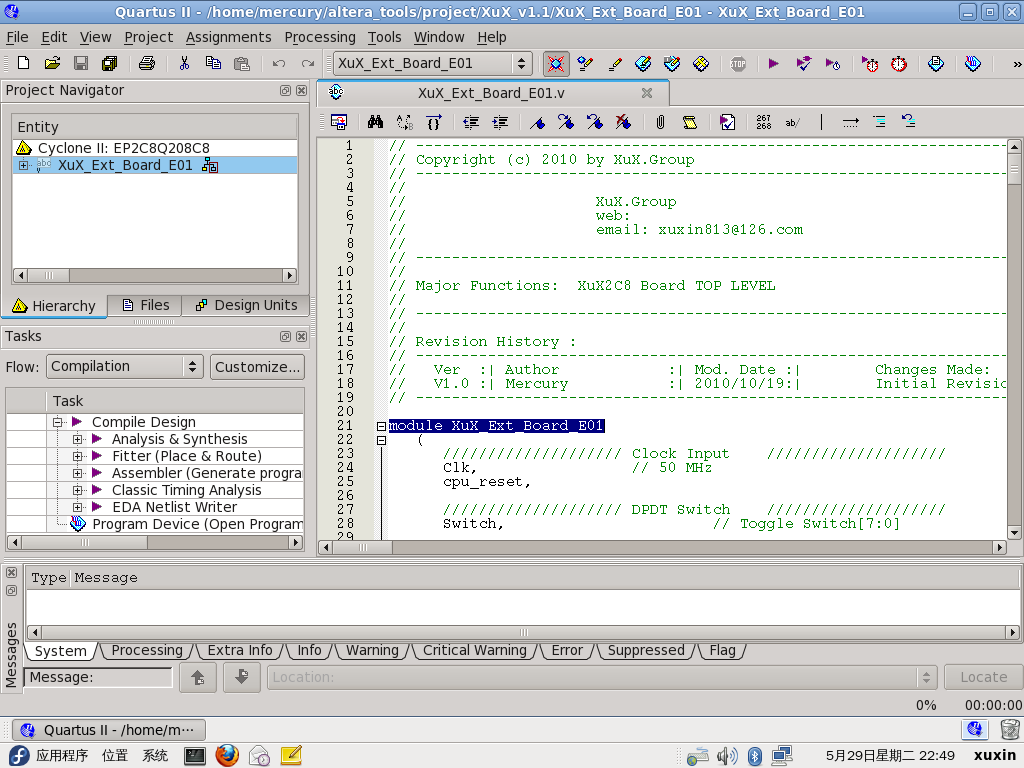
Task: Click the Message input field
Action: (x=98, y=677)
